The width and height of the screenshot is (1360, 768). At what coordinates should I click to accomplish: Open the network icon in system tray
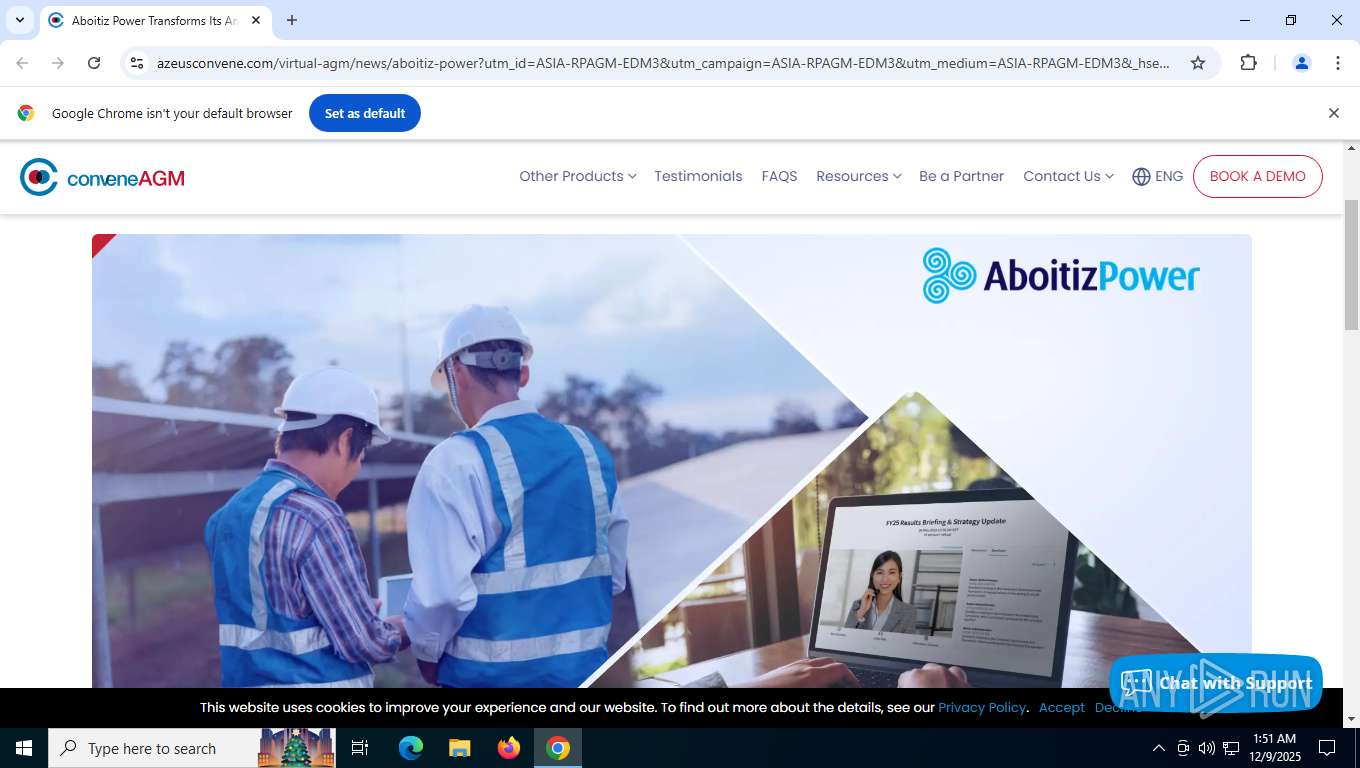(1231, 748)
